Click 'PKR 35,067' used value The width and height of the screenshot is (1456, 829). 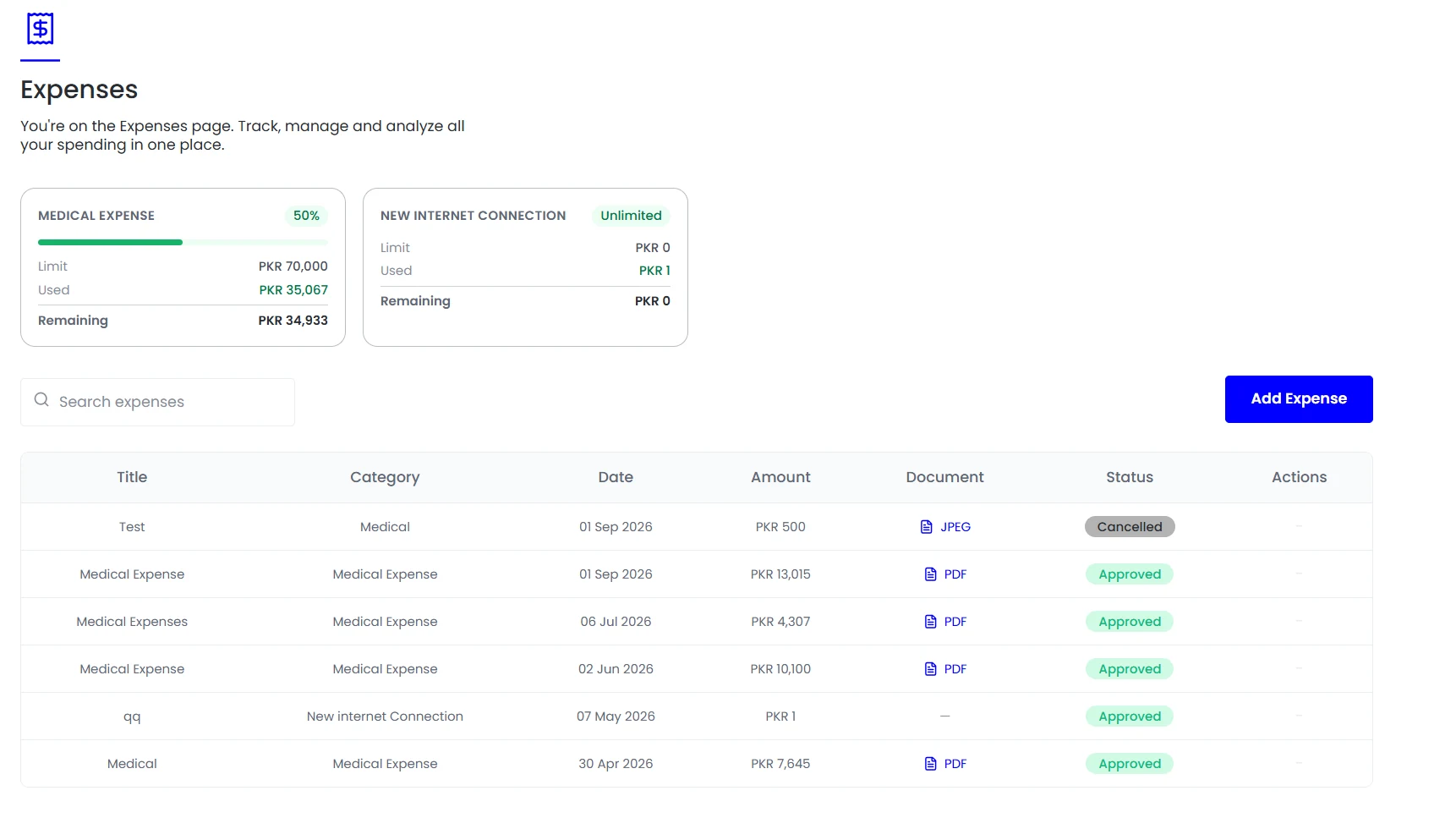[293, 290]
